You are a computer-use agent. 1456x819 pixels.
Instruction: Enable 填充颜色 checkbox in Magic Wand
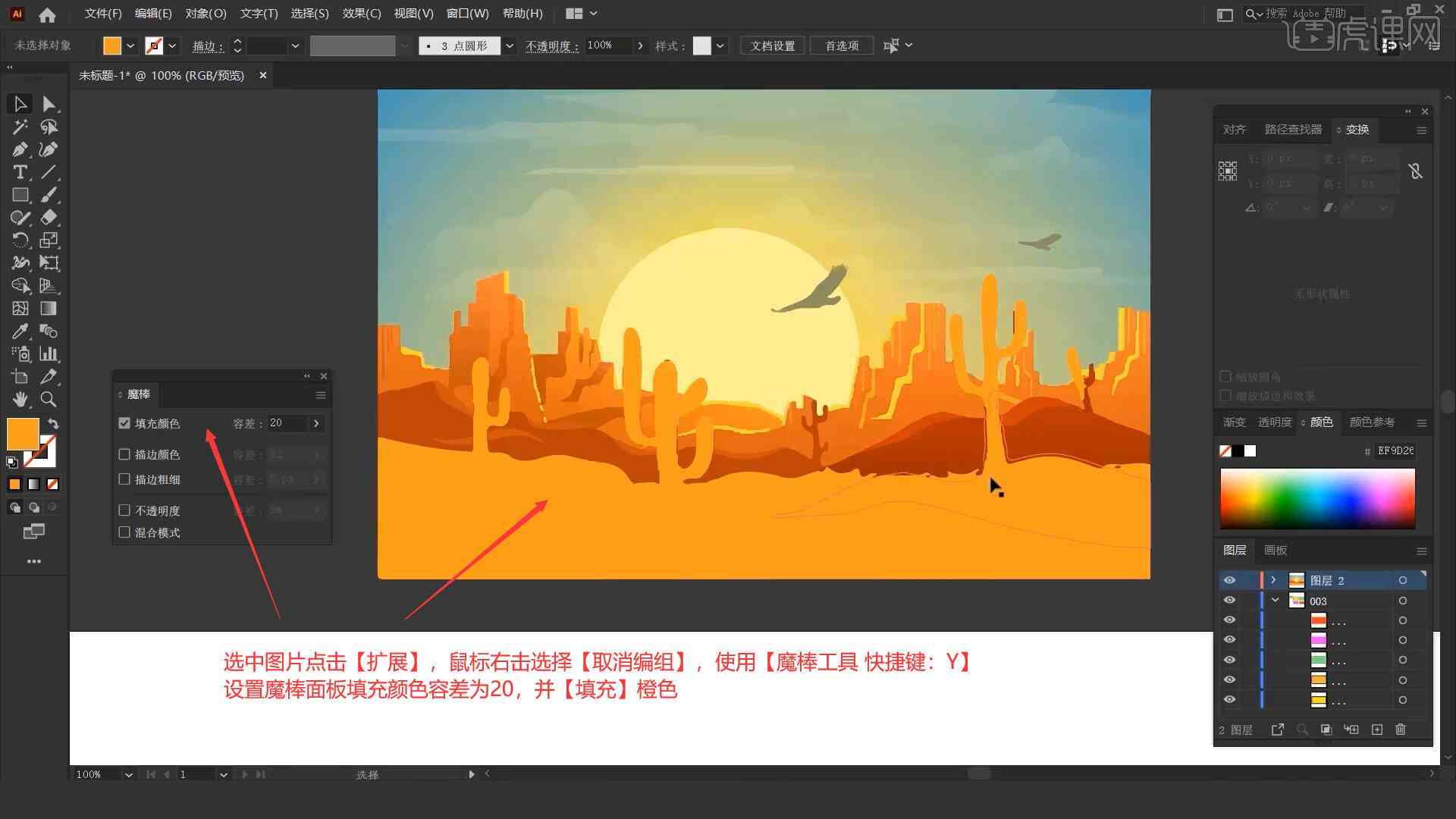click(x=125, y=423)
